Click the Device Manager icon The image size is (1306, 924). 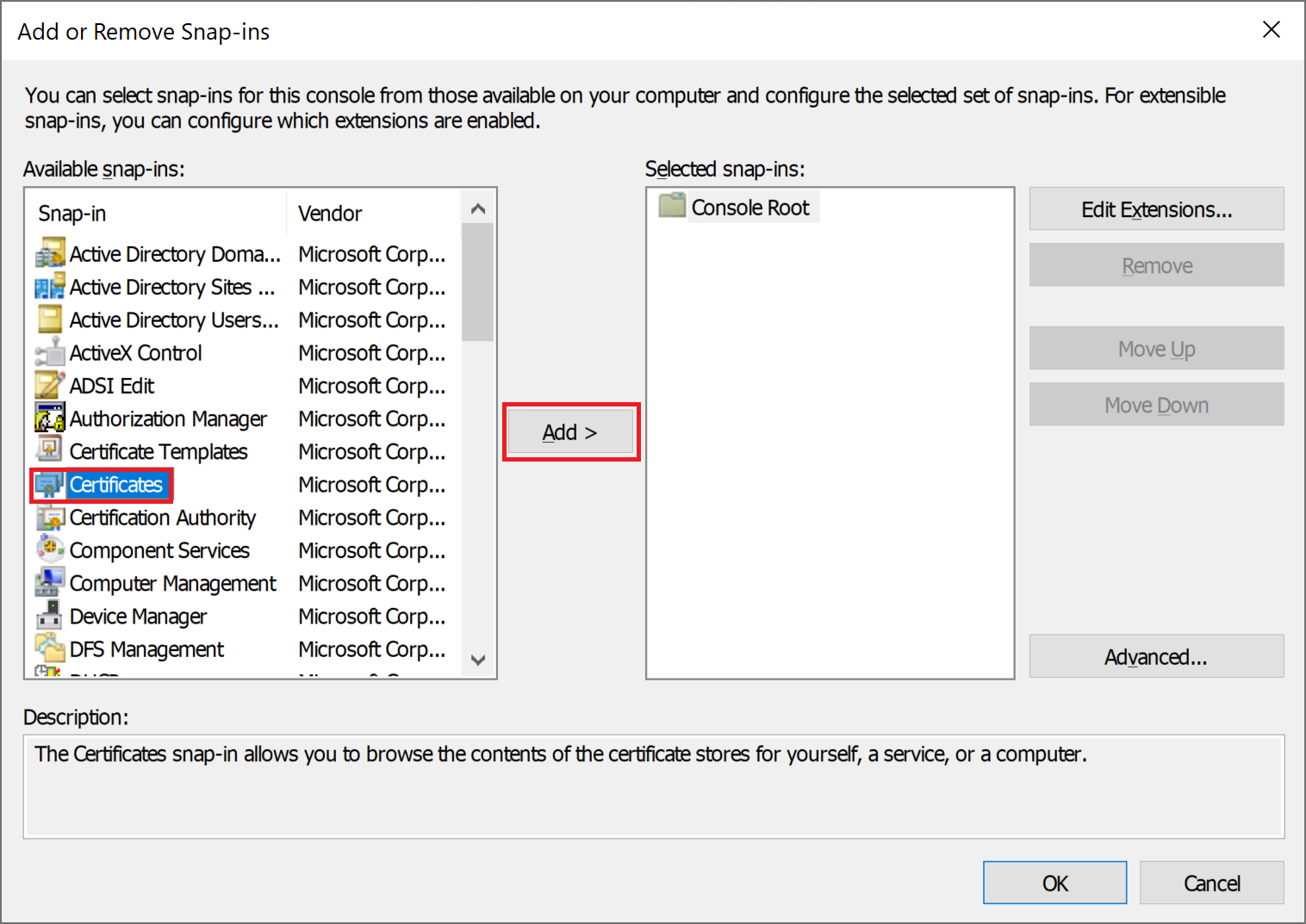[50, 617]
